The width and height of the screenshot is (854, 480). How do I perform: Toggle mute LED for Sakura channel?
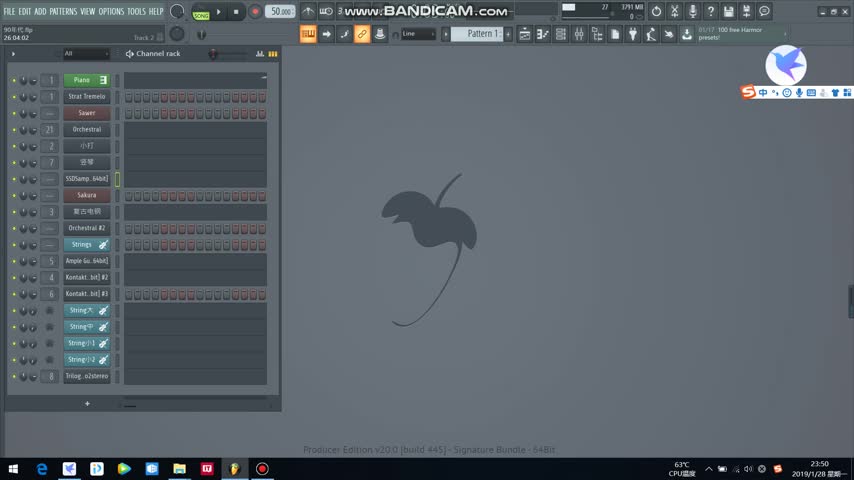[14, 196]
